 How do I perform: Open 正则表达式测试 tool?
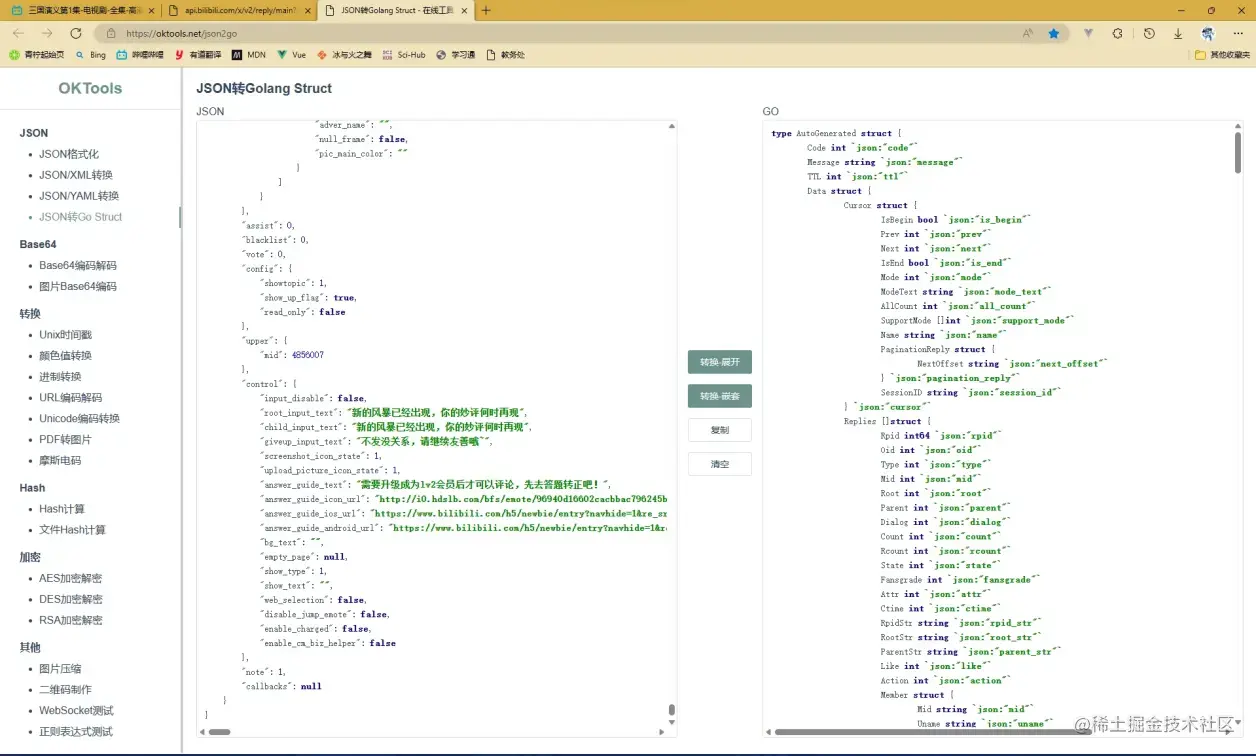76,732
